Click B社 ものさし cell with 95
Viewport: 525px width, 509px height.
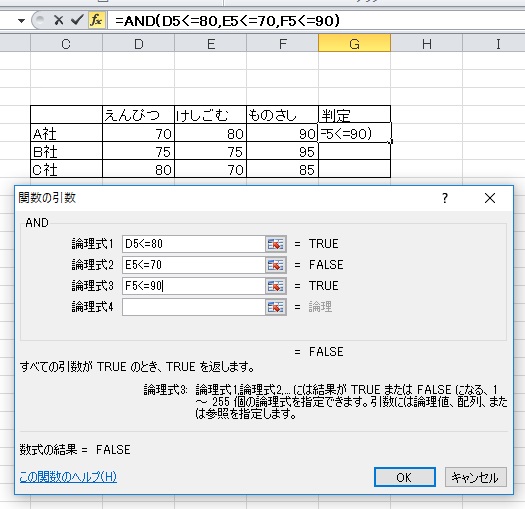[282, 151]
